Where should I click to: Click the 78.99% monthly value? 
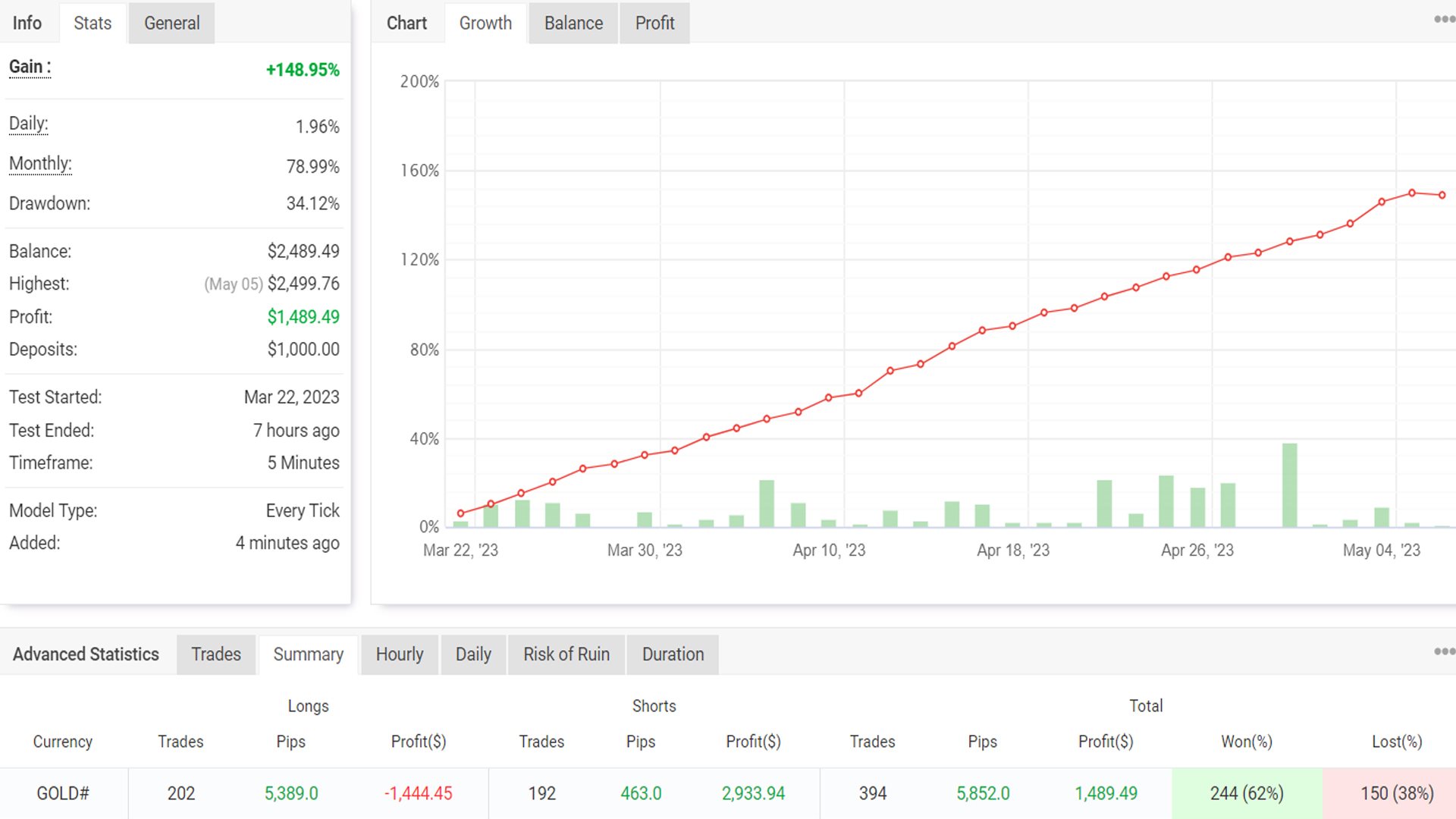pyautogui.click(x=312, y=167)
